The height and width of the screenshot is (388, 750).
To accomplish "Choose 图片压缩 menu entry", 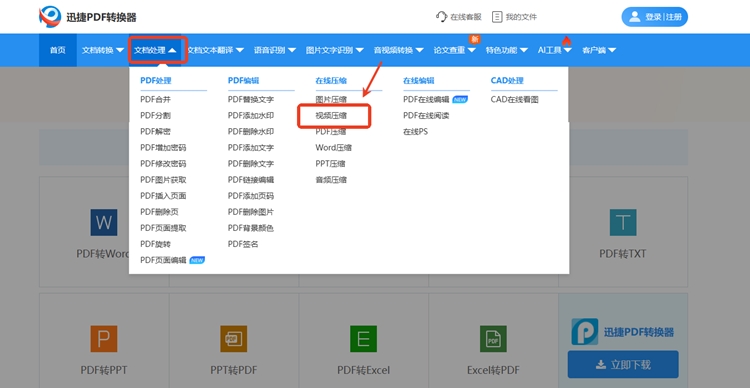I will pos(331,100).
